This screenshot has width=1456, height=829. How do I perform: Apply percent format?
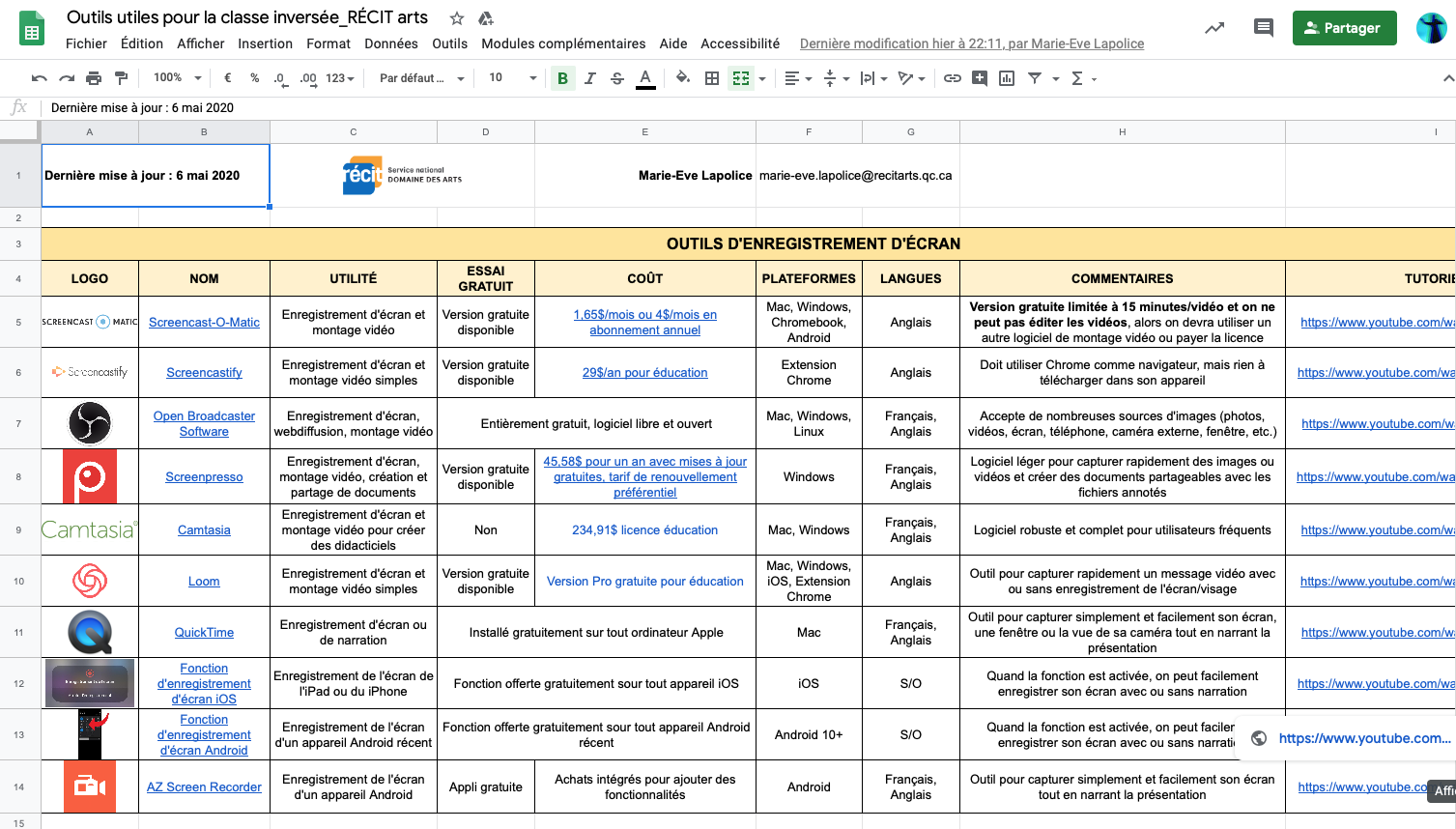pyautogui.click(x=254, y=78)
